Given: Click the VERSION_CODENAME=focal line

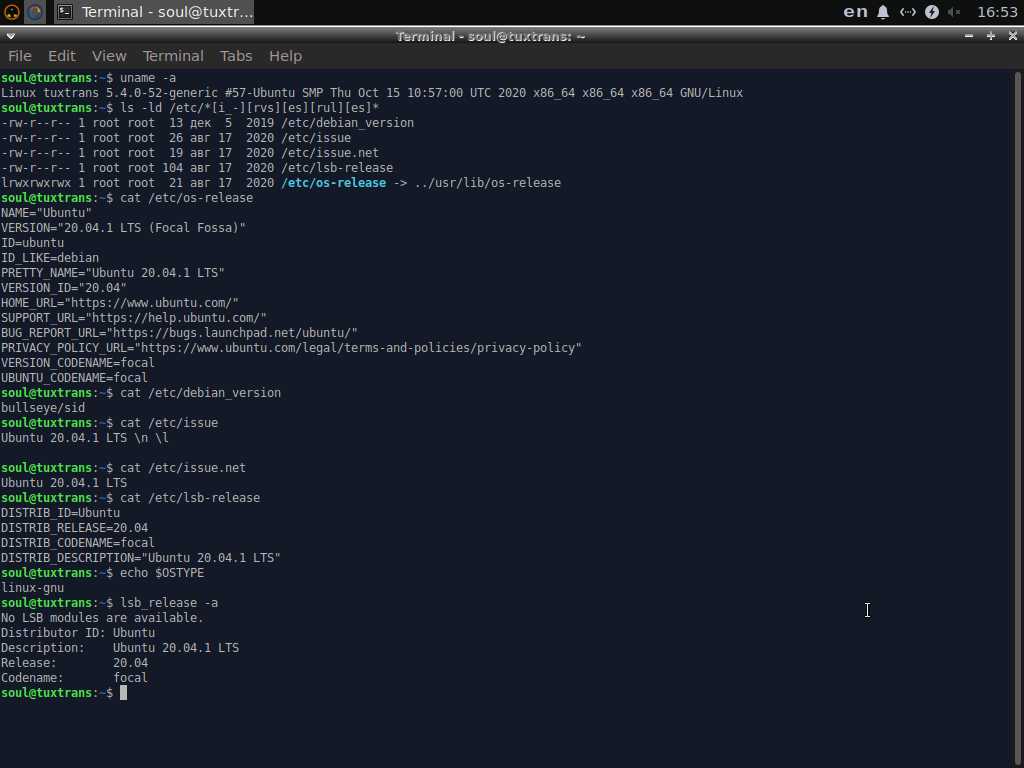Looking at the screenshot, I should (x=78, y=363).
